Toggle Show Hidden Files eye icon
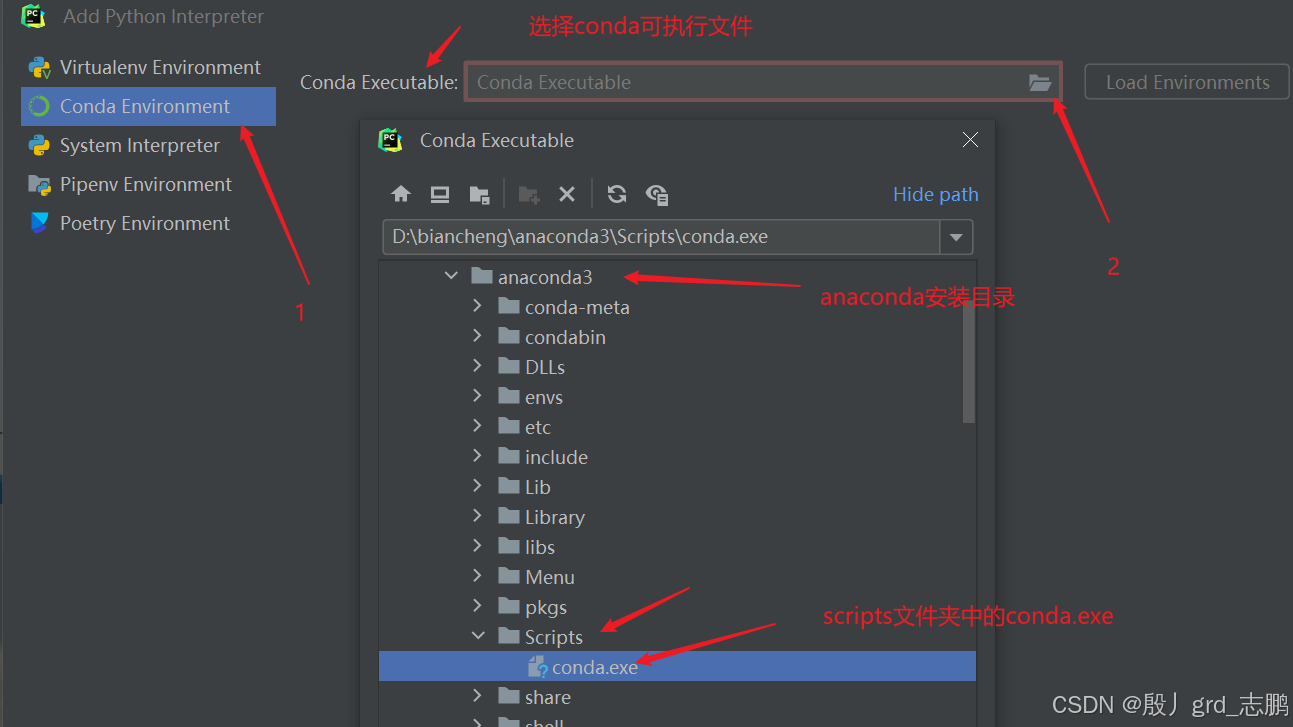Image resolution: width=1293 pixels, height=727 pixels. click(x=657, y=194)
